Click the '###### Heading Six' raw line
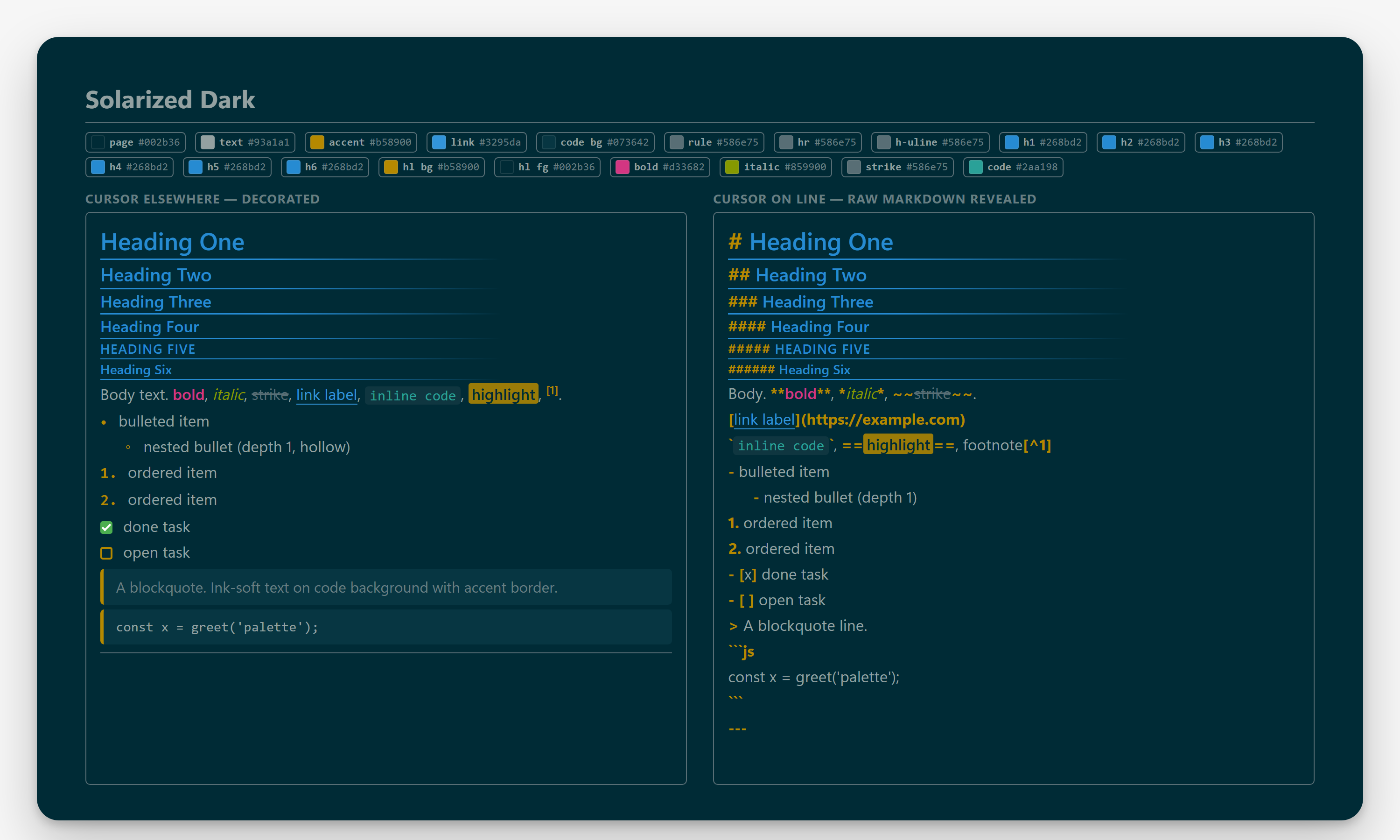 790,370
